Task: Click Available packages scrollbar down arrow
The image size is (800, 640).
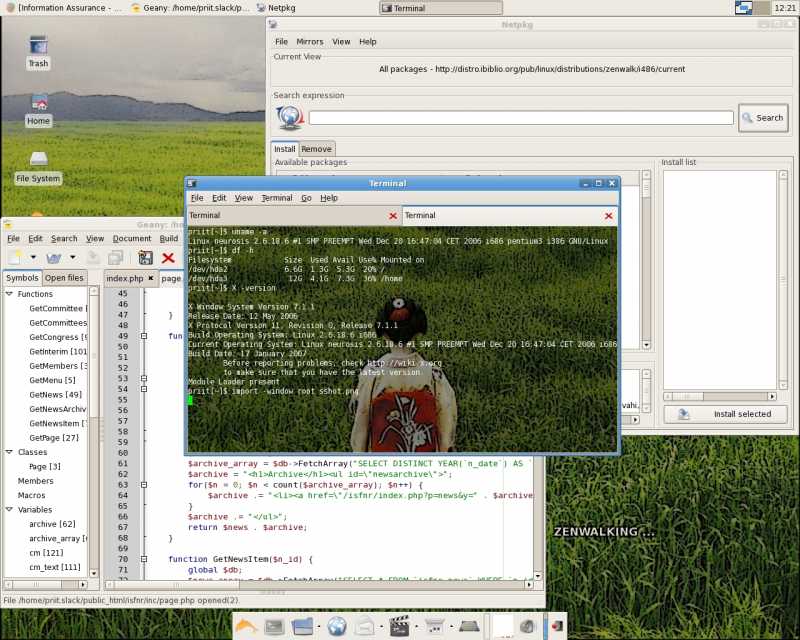Action: click(646, 345)
